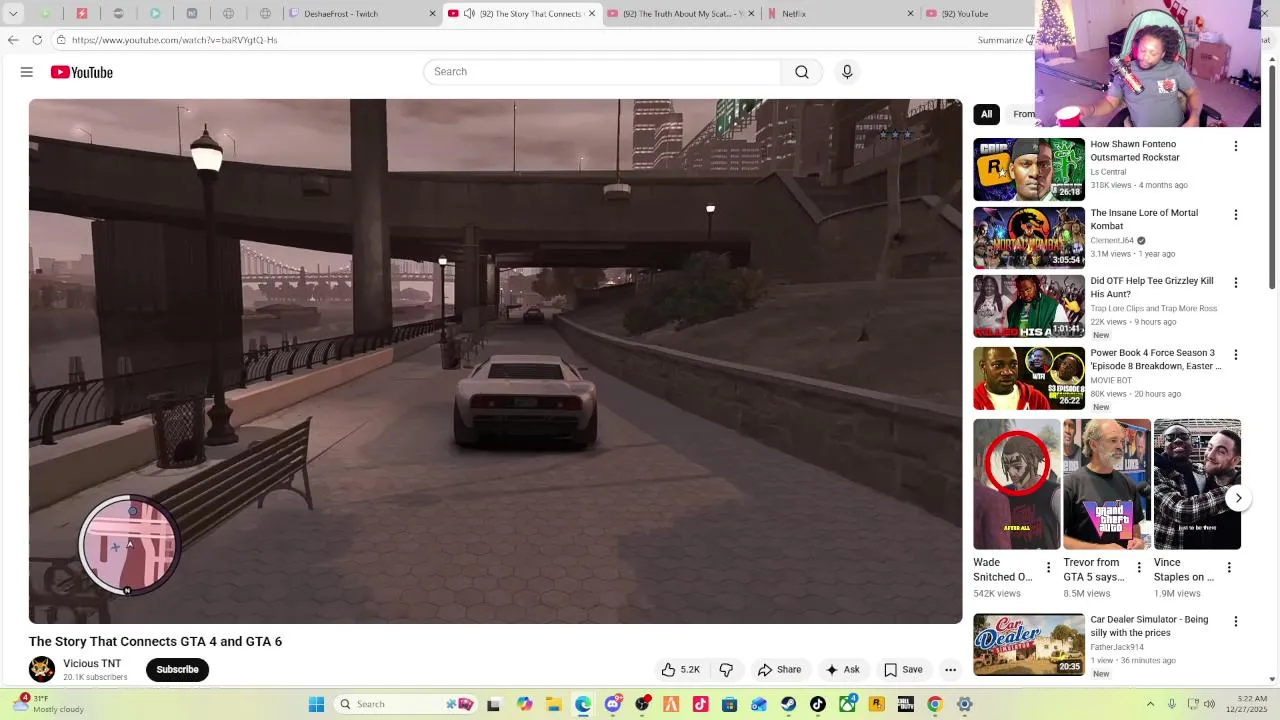Open Did OTF Help Tee Grizzley thumbnail

pyautogui.click(x=1029, y=306)
